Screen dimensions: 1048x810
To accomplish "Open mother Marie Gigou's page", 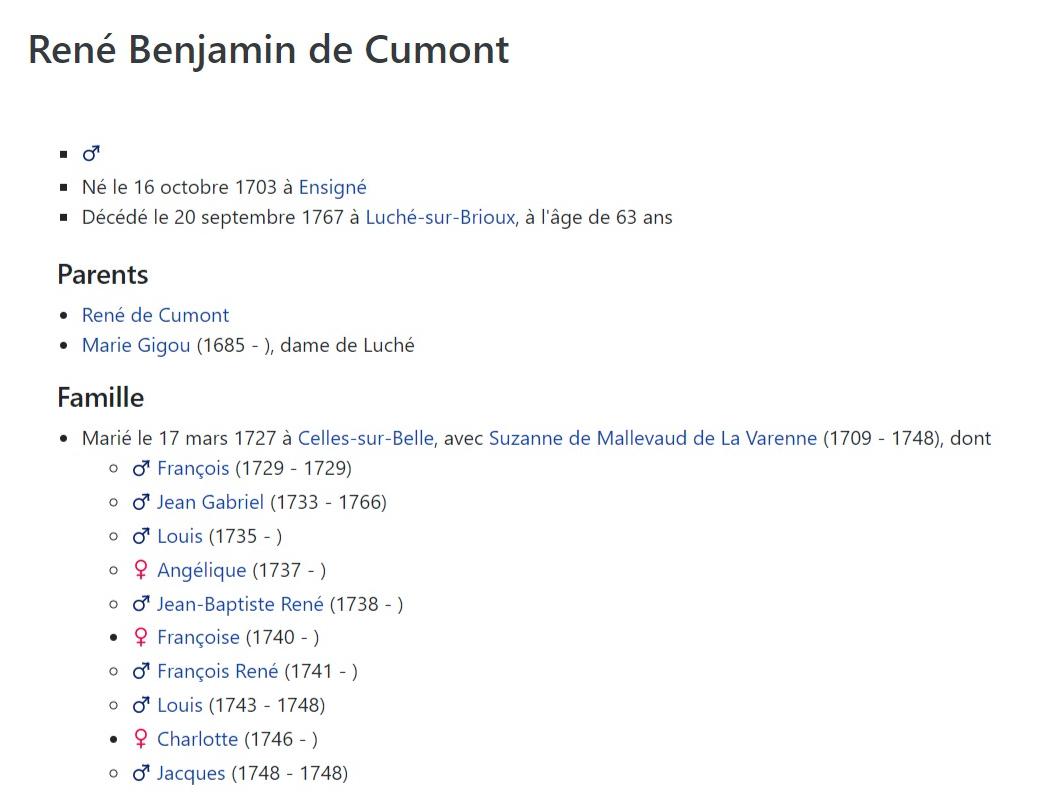I will pyautogui.click(x=136, y=346).
